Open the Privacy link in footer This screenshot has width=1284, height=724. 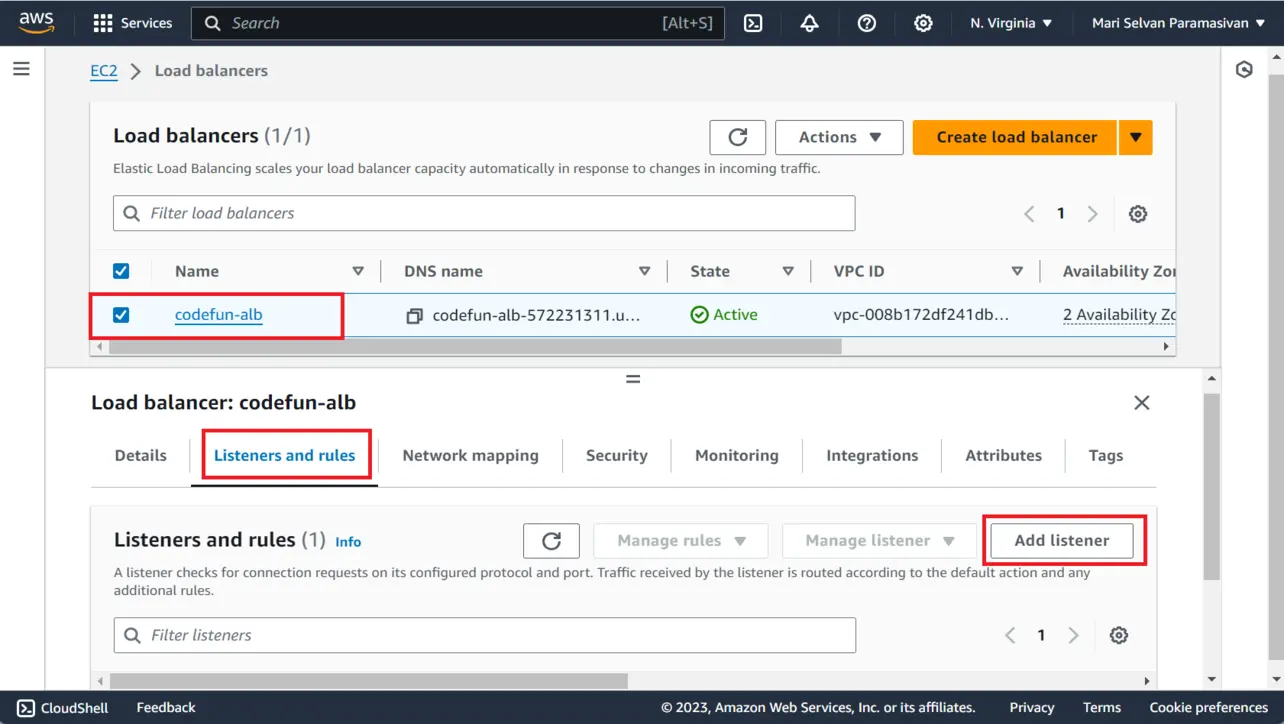click(x=1032, y=707)
